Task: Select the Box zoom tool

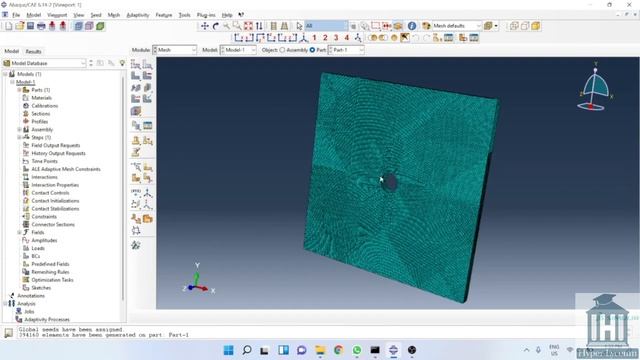Action: [237, 26]
